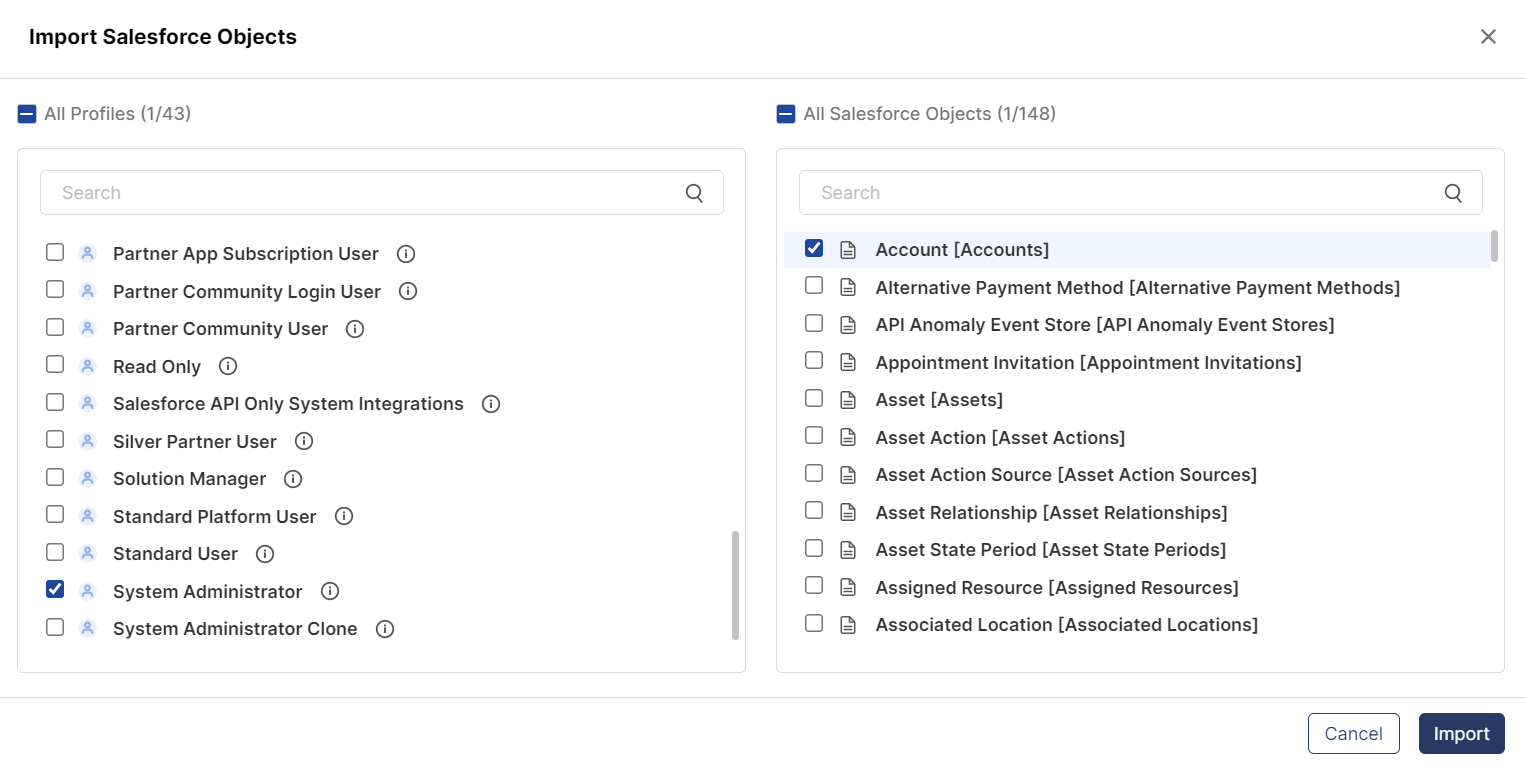Check the Standard User profile
Viewport: 1525px width, 772px height.
tap(55, 552)
